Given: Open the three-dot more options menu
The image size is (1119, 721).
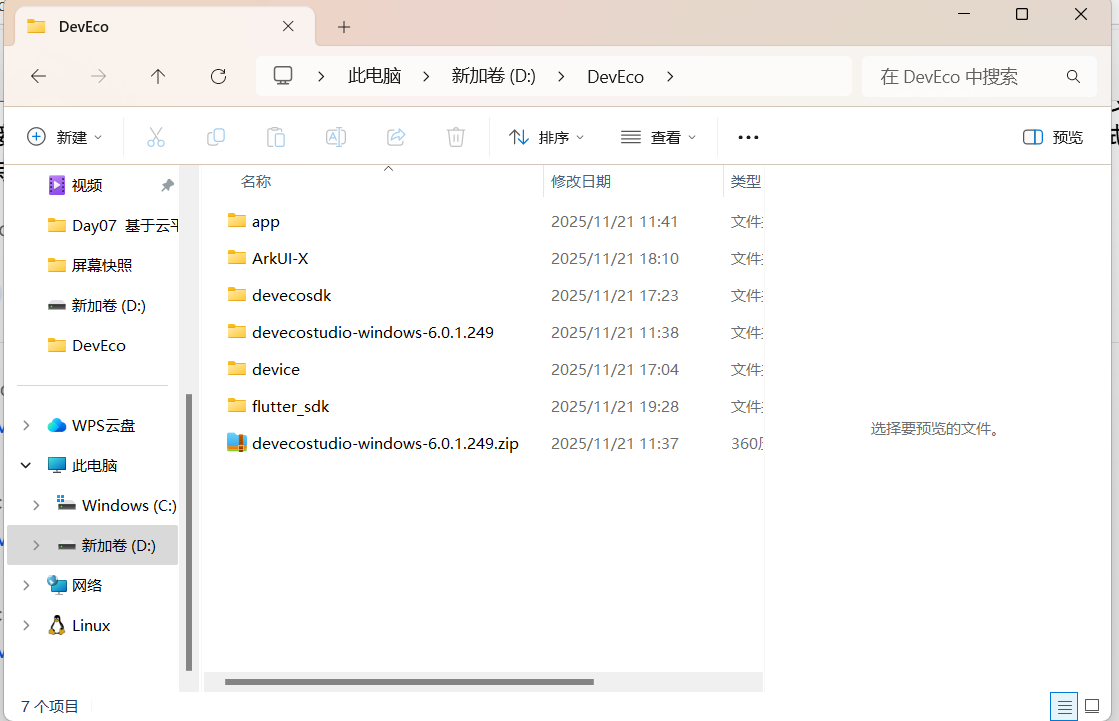Looking at the screenshot, I should 748,137.
